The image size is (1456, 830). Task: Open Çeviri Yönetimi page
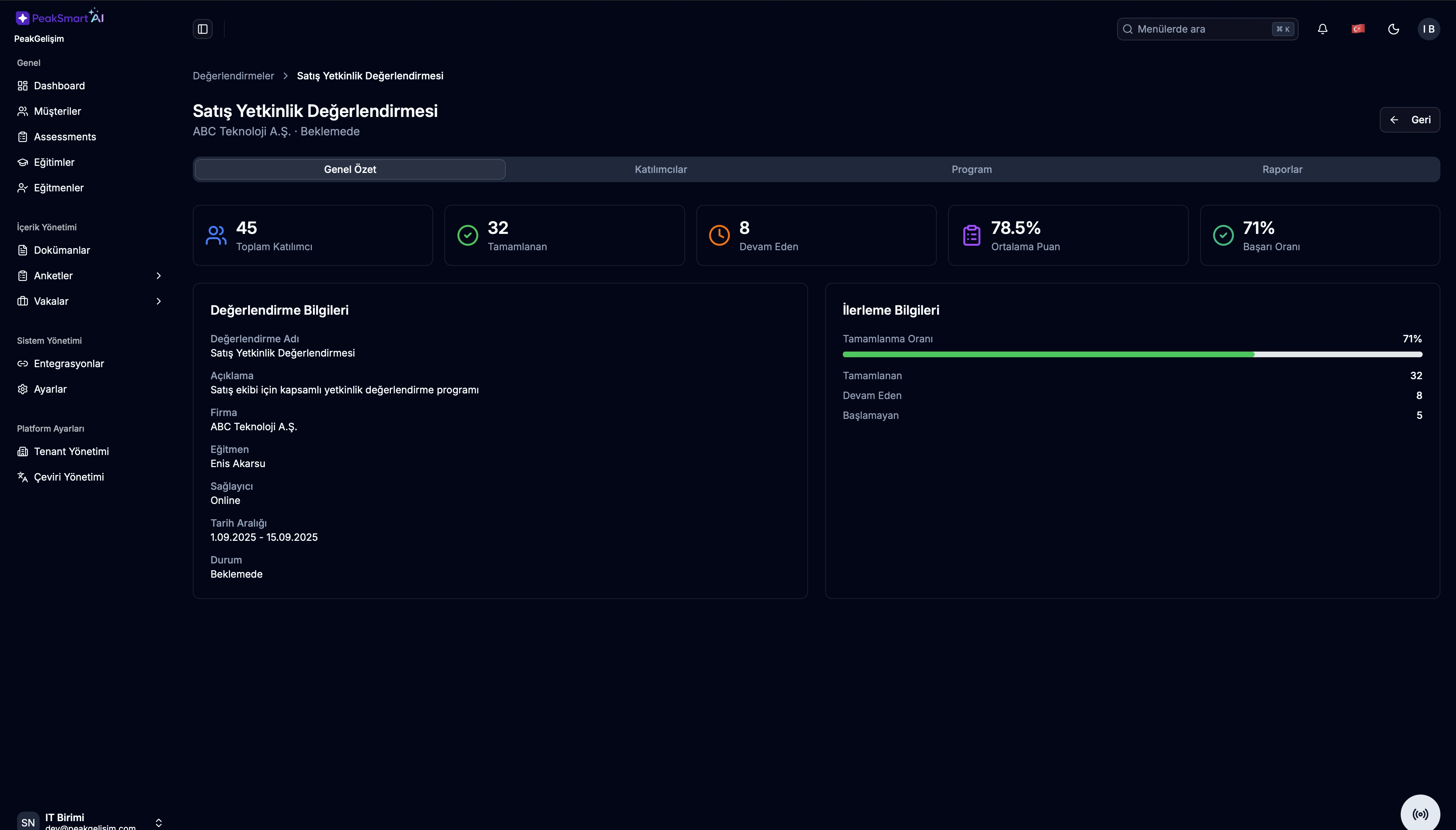click(x=68, y=477)
